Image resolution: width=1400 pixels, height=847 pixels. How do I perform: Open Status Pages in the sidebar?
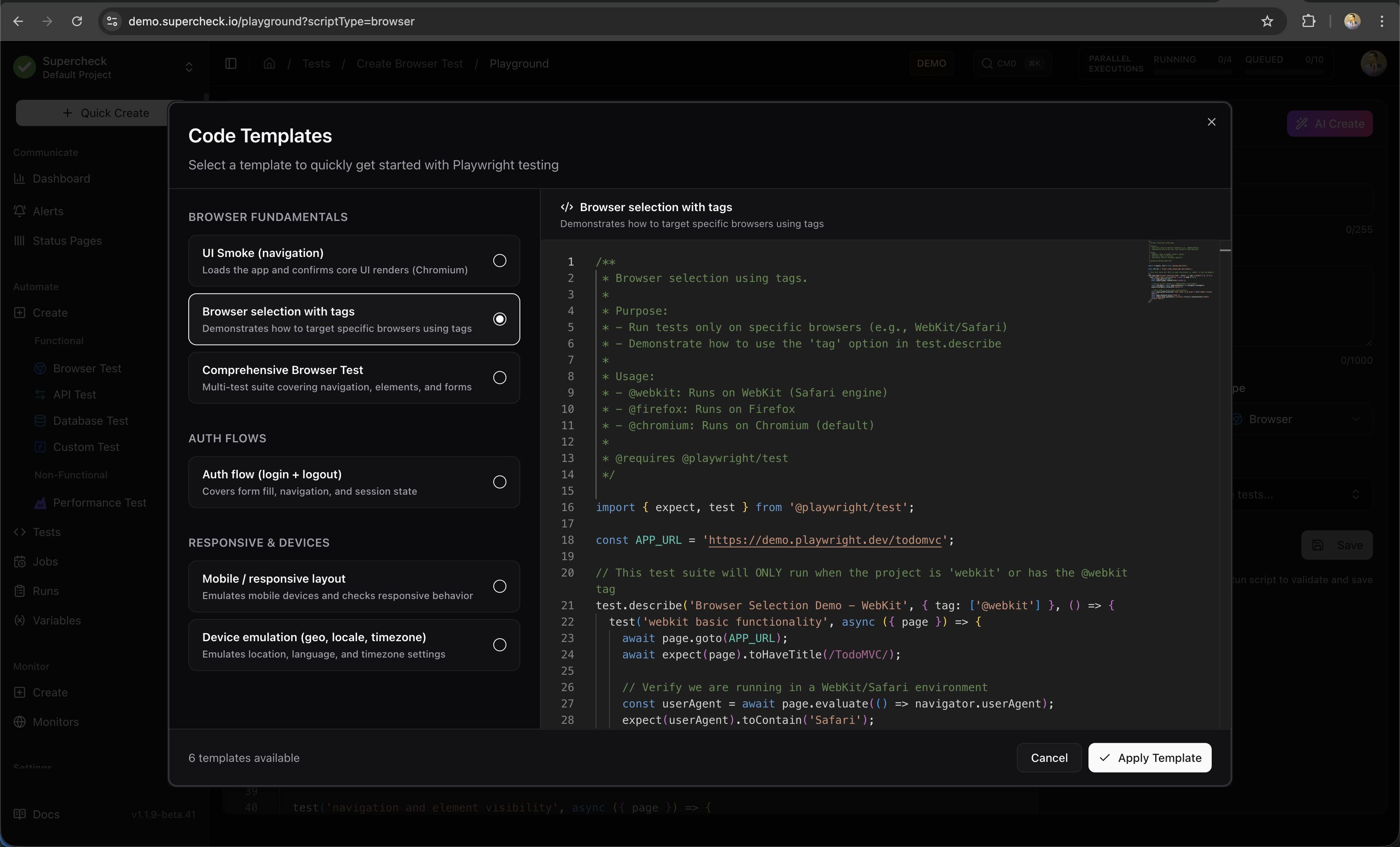tap(66, 240)
